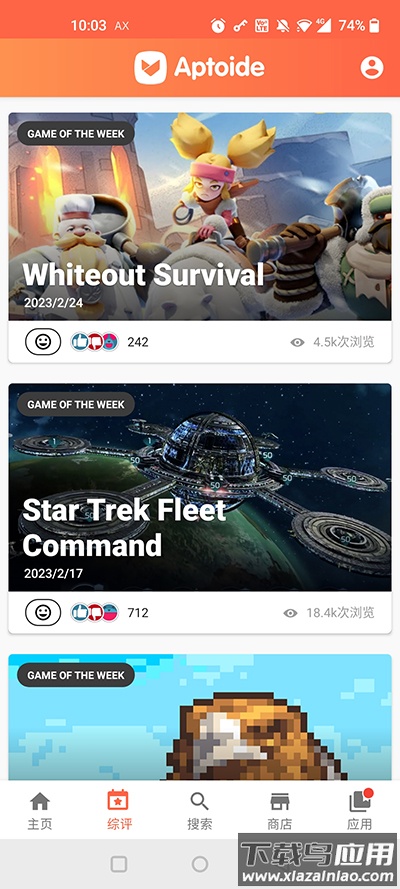Tap the Aptoide logo in header

point(199,67)
